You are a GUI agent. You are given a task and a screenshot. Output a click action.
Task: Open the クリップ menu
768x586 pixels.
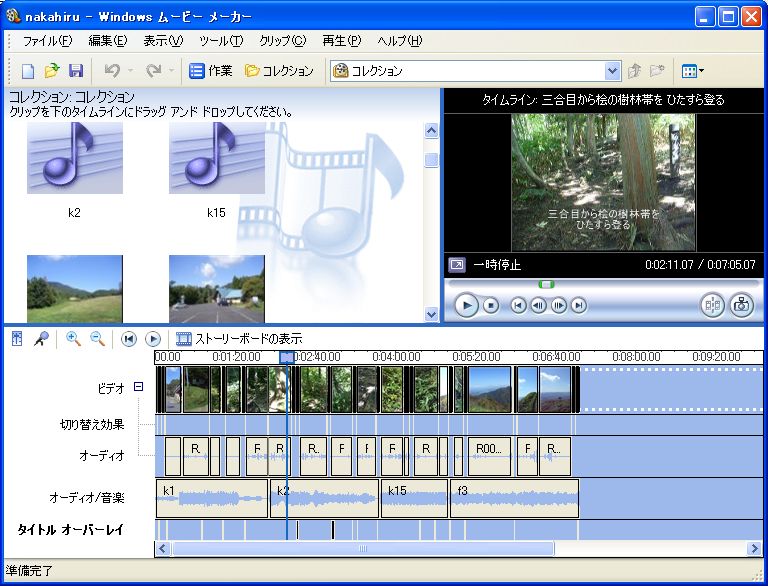coord(282,41)
